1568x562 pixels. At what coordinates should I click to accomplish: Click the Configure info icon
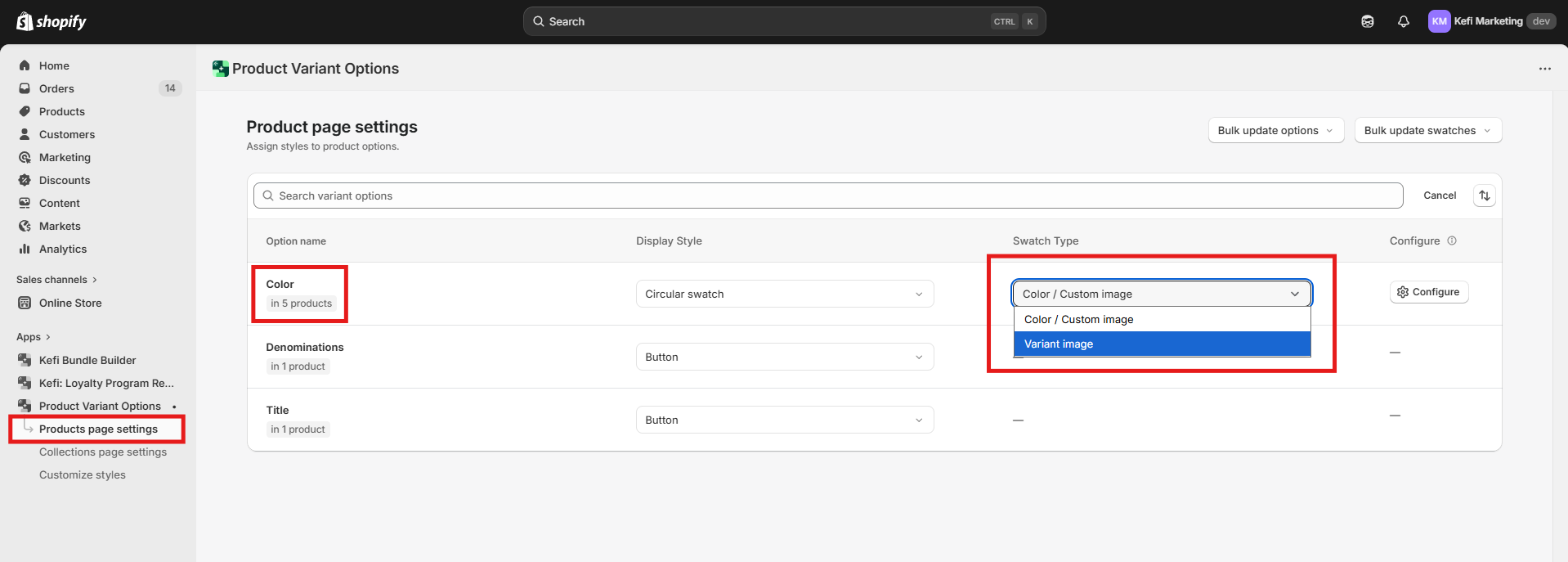(1452, 241)
